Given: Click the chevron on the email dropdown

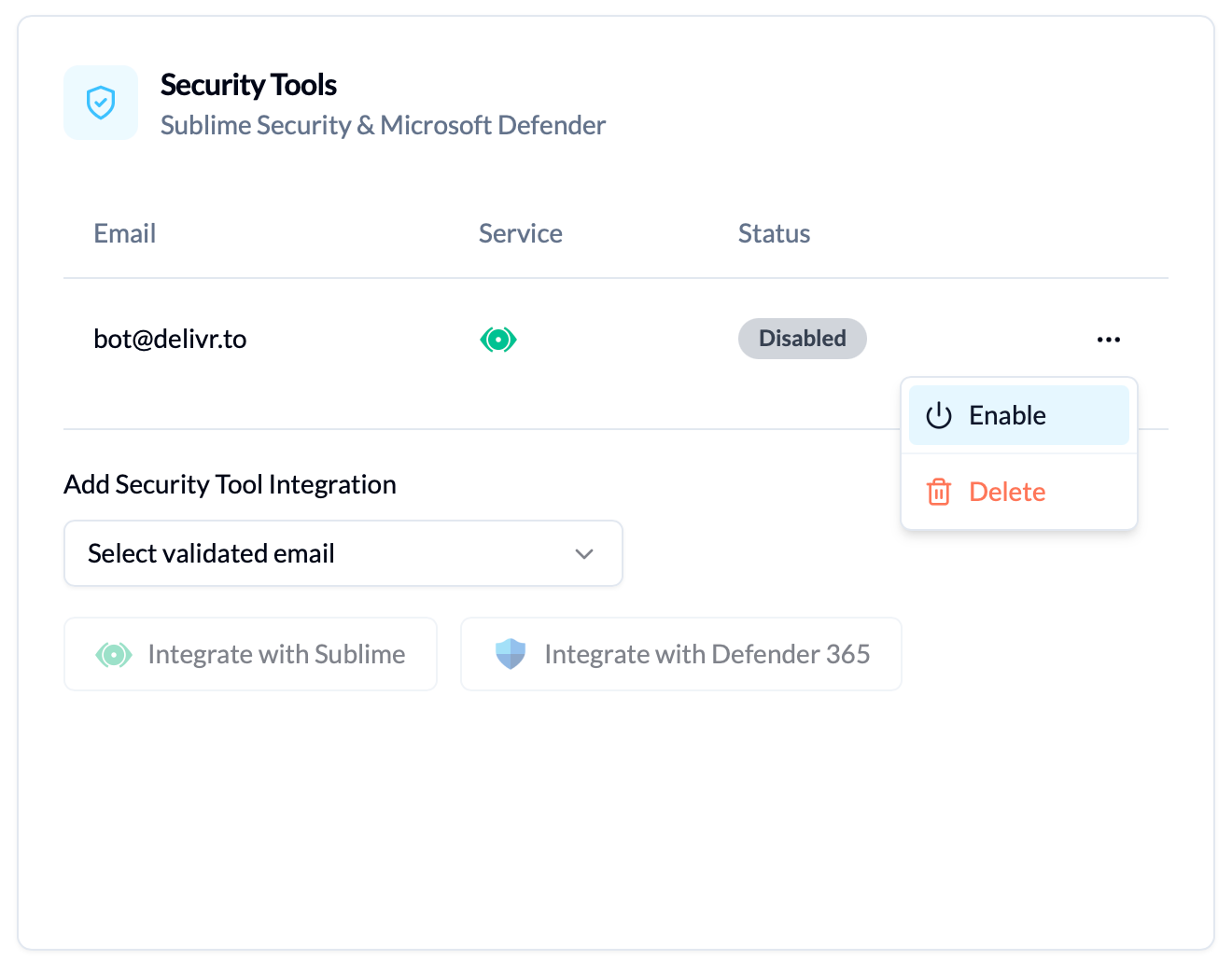Looking at the screenshot, I should pyautogui.click(x=584, y=553).
